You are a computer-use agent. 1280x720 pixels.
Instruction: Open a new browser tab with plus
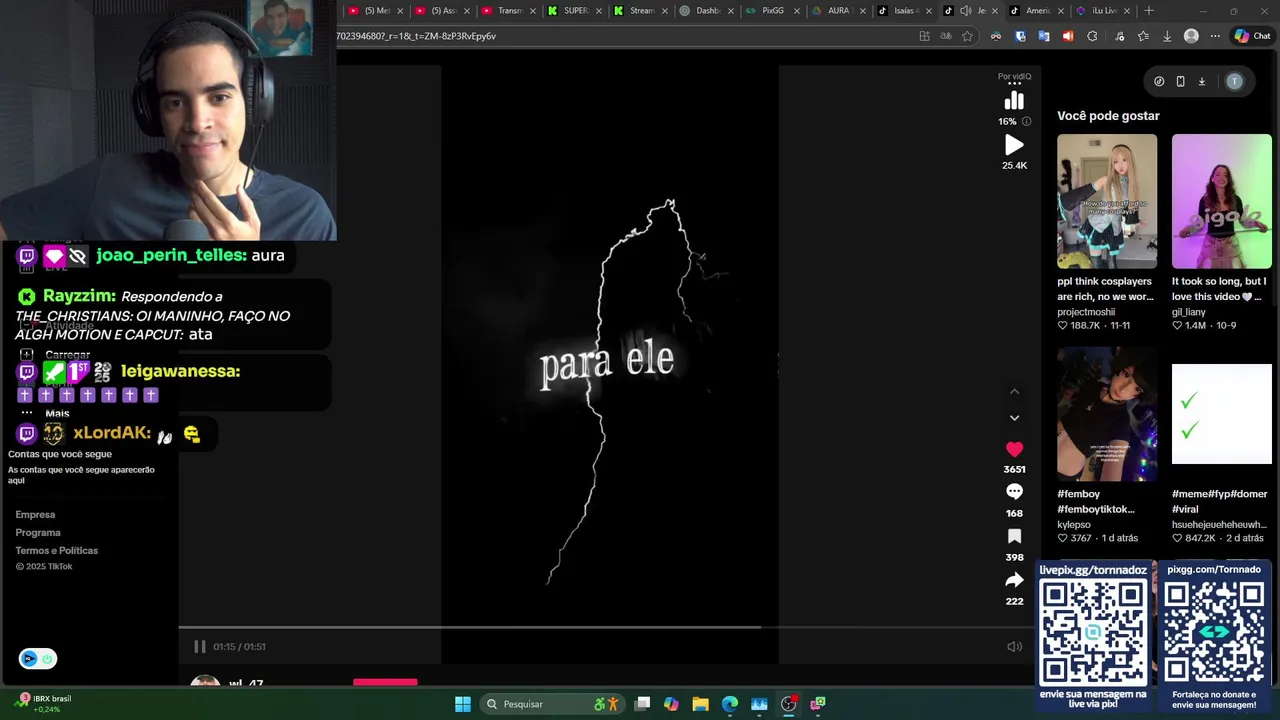(x=1149, y=11)
